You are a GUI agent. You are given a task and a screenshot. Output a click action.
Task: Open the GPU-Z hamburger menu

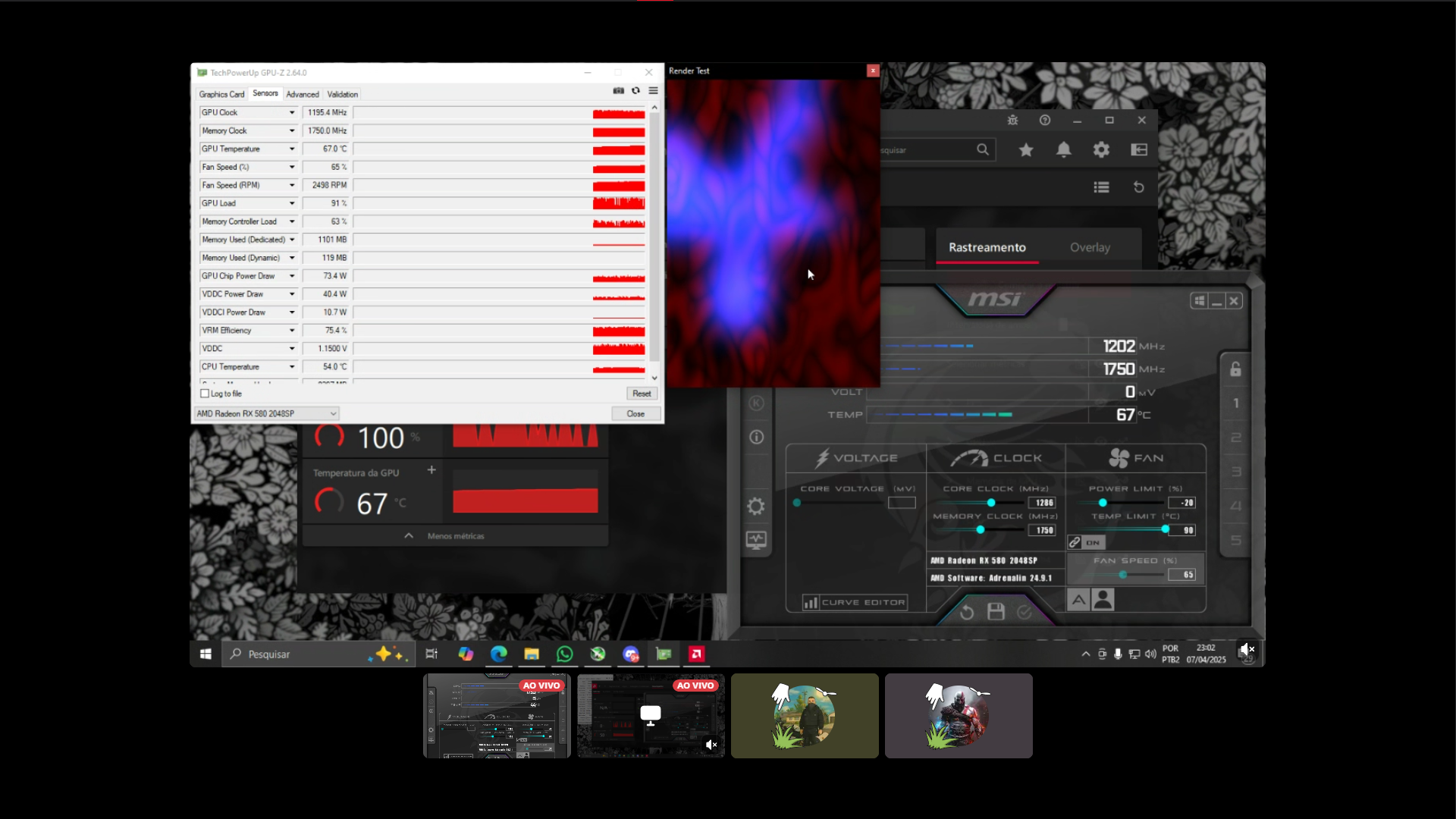point(653,91)
